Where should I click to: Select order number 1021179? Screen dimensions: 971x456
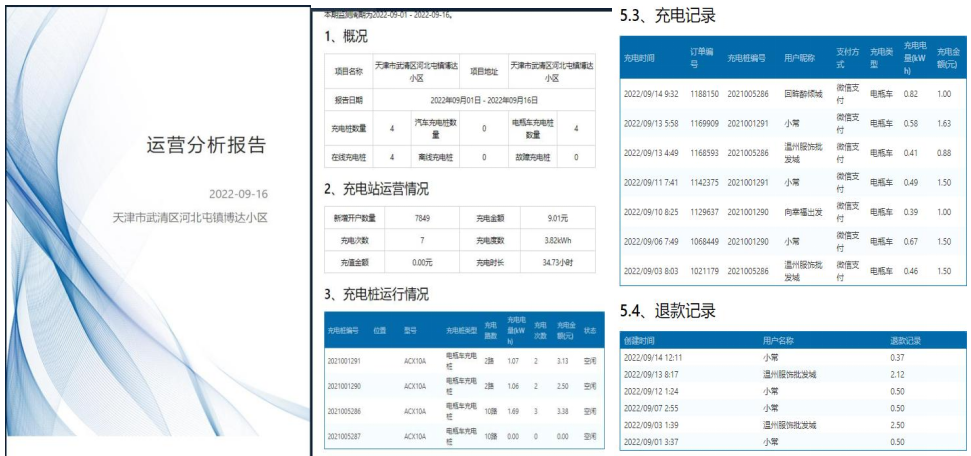[x=704, y=271]
